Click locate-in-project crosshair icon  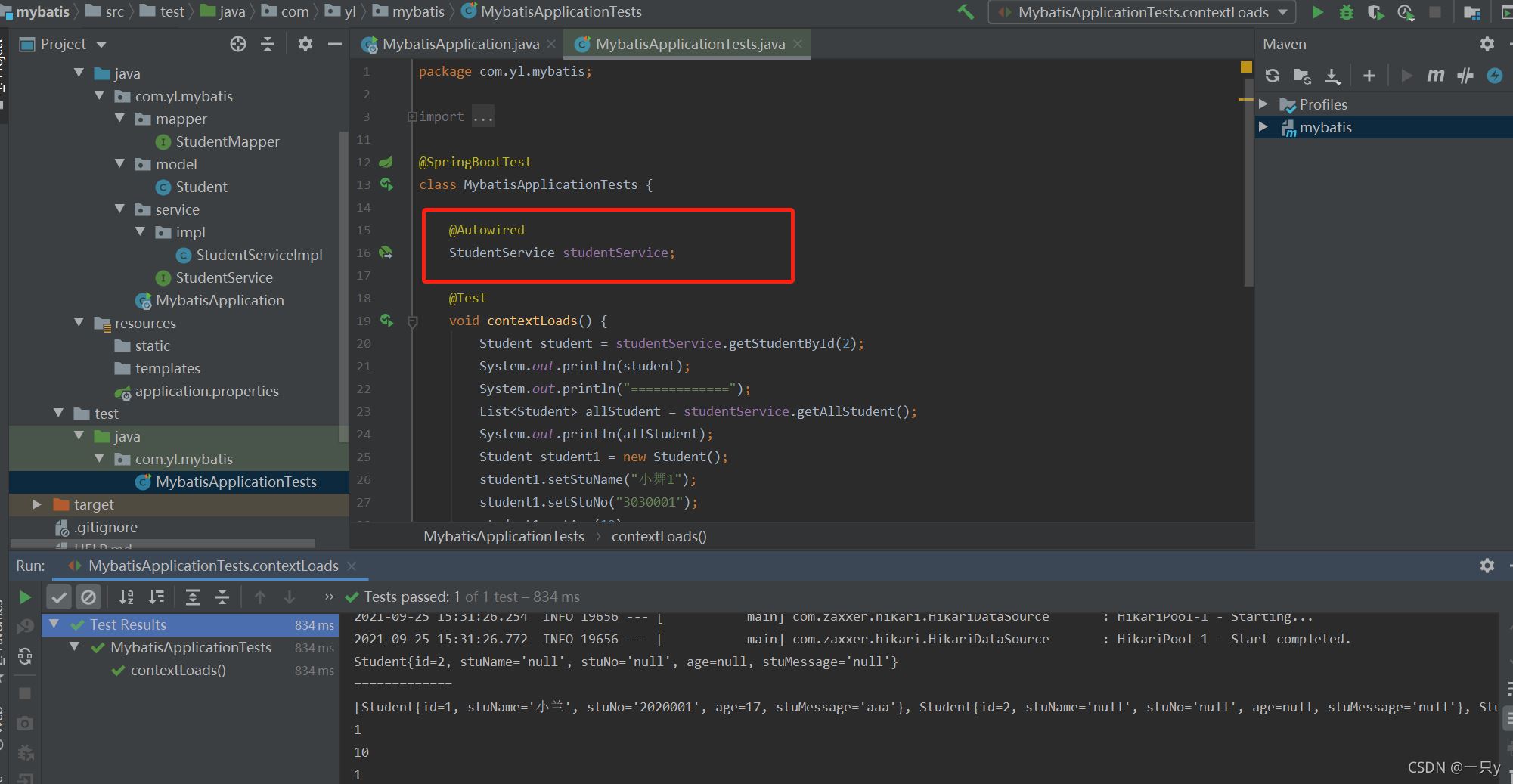[x=238, y=45]
